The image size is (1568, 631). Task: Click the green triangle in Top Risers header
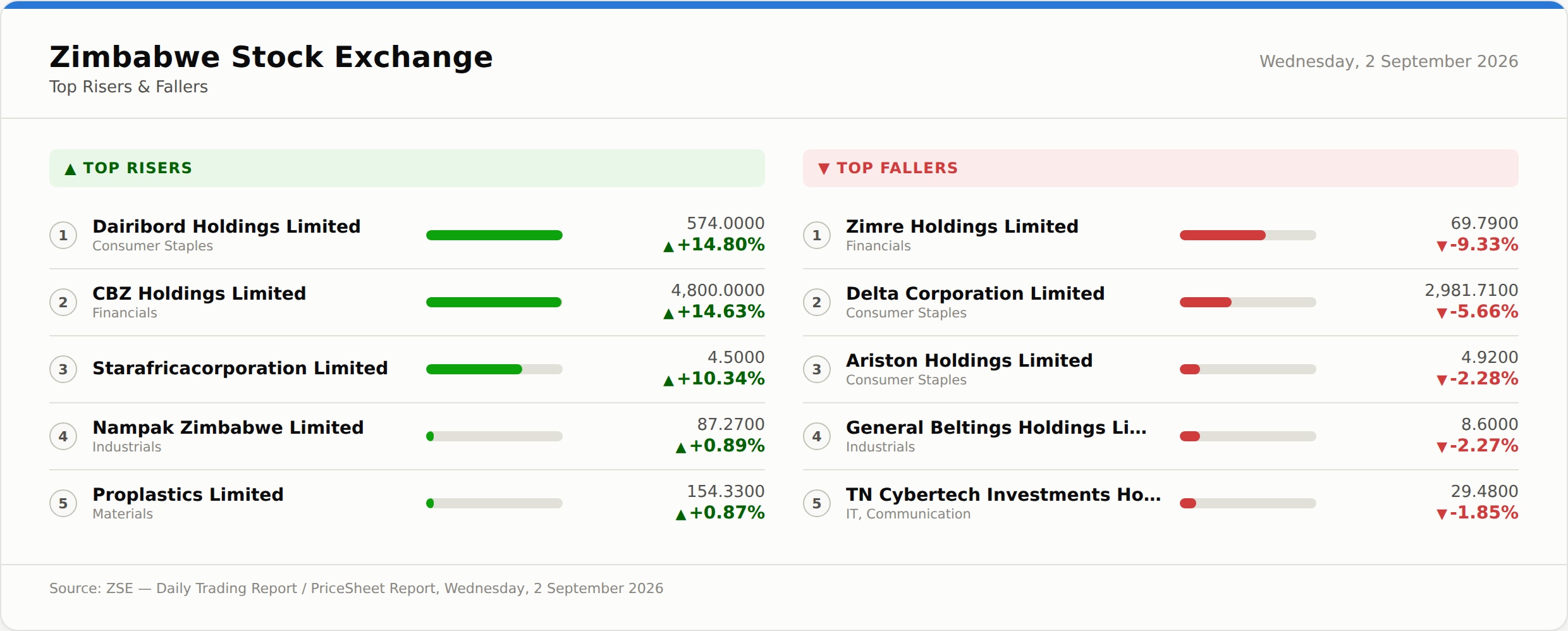pyautogui.click(x=70, y=169)
